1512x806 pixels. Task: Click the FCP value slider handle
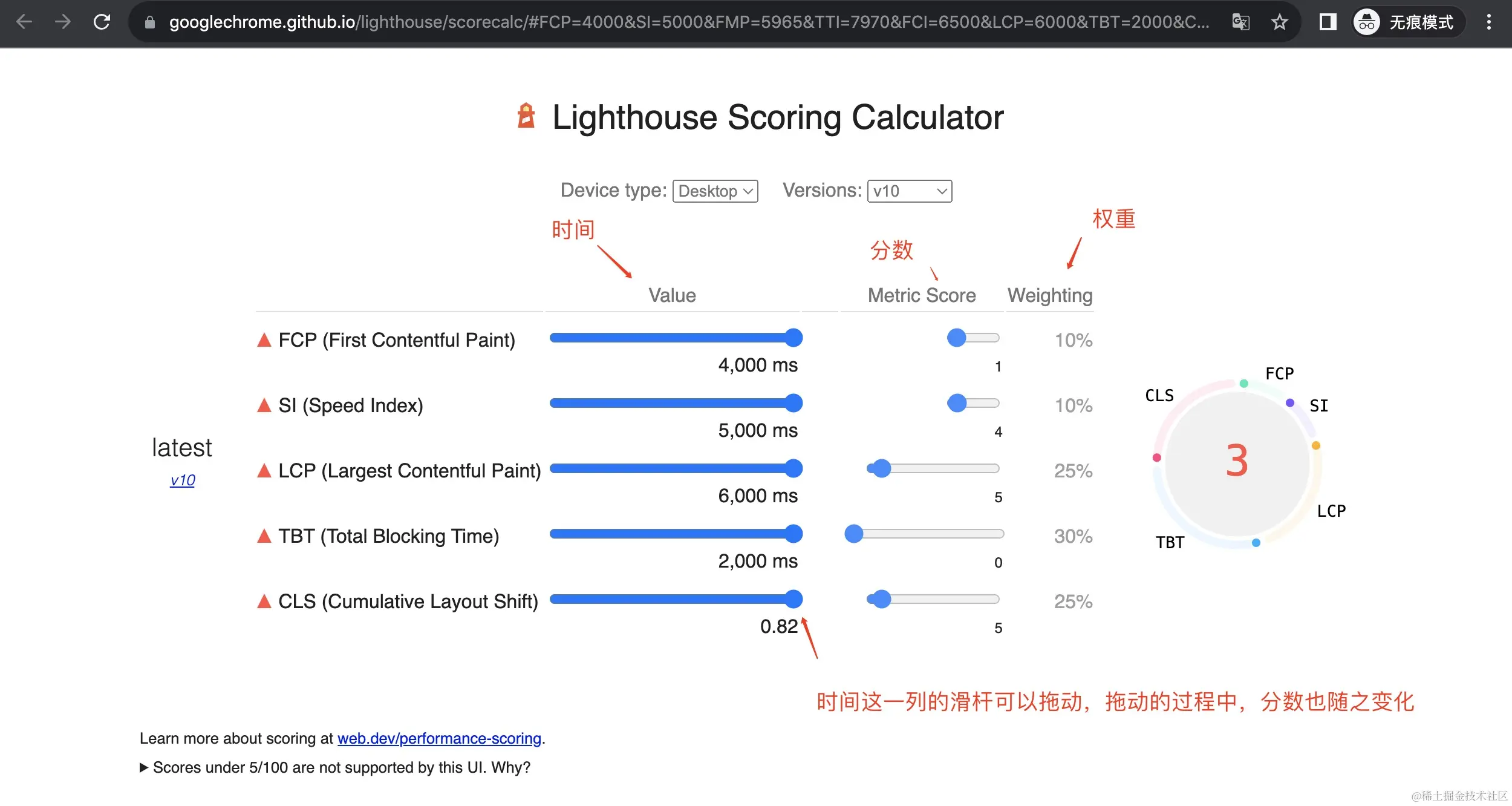pyautogui.click(x=793, y=338)
